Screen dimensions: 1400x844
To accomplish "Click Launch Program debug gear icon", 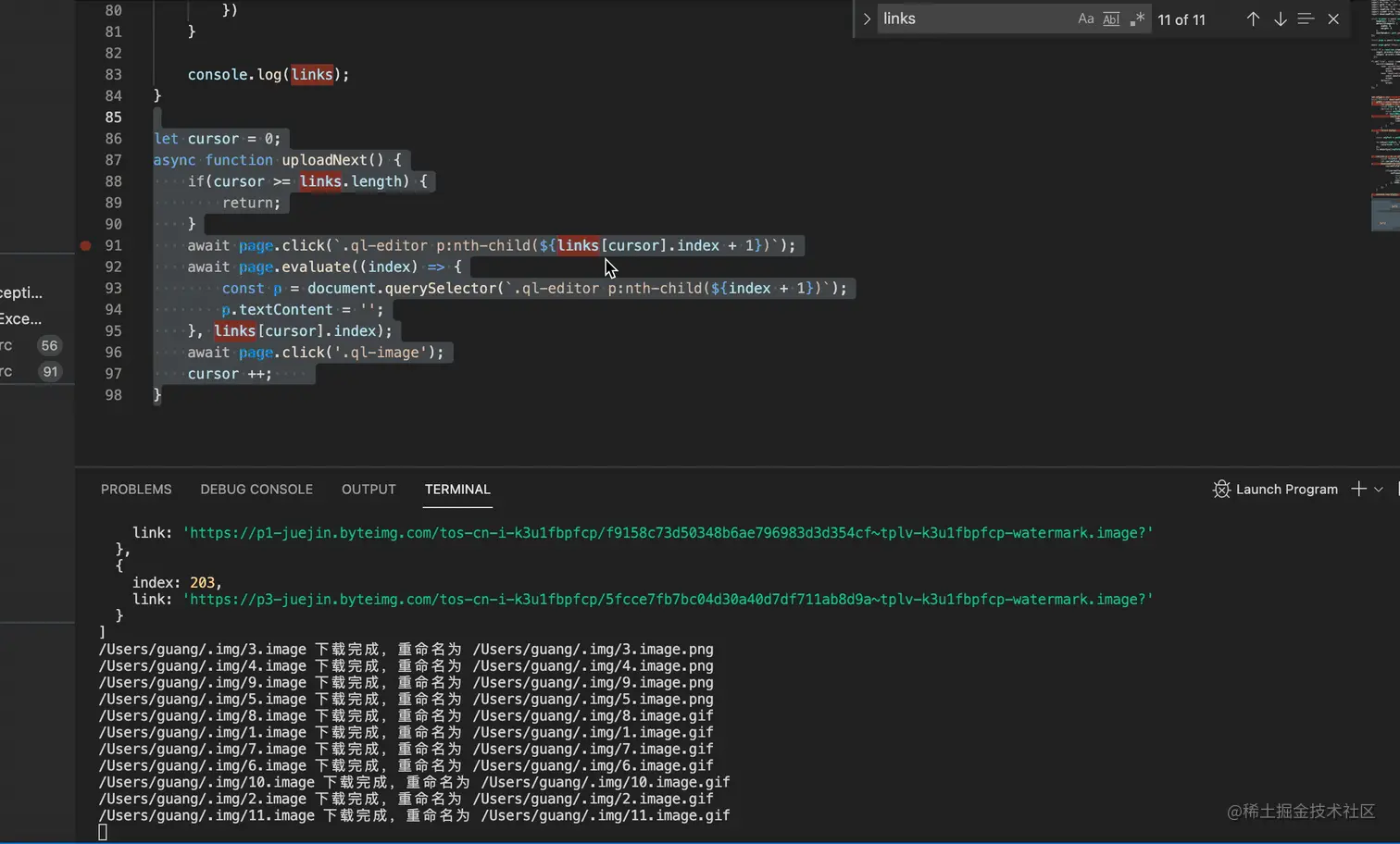I will [1221, 489].
